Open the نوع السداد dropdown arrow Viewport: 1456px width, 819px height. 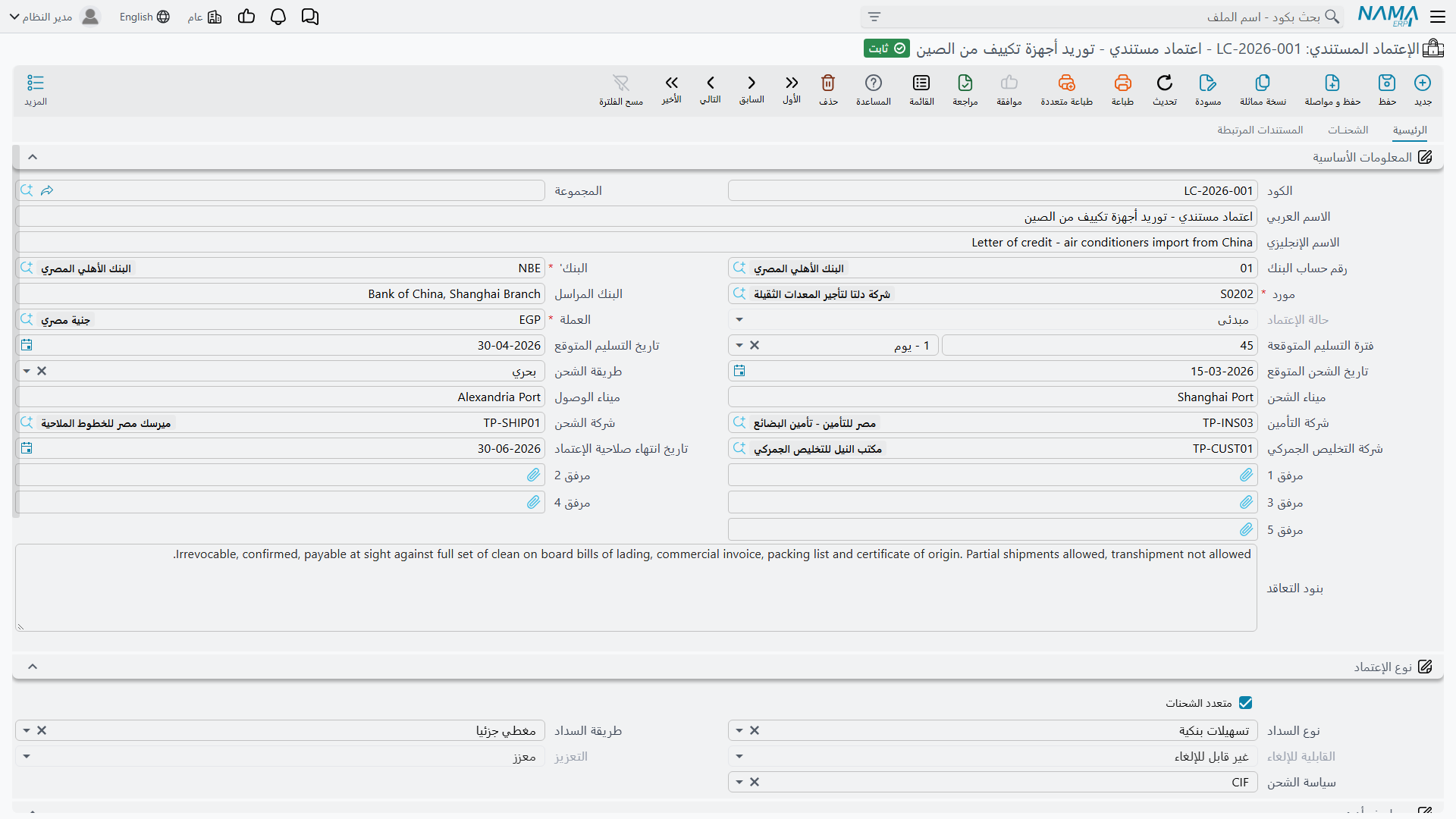(739, 730)
